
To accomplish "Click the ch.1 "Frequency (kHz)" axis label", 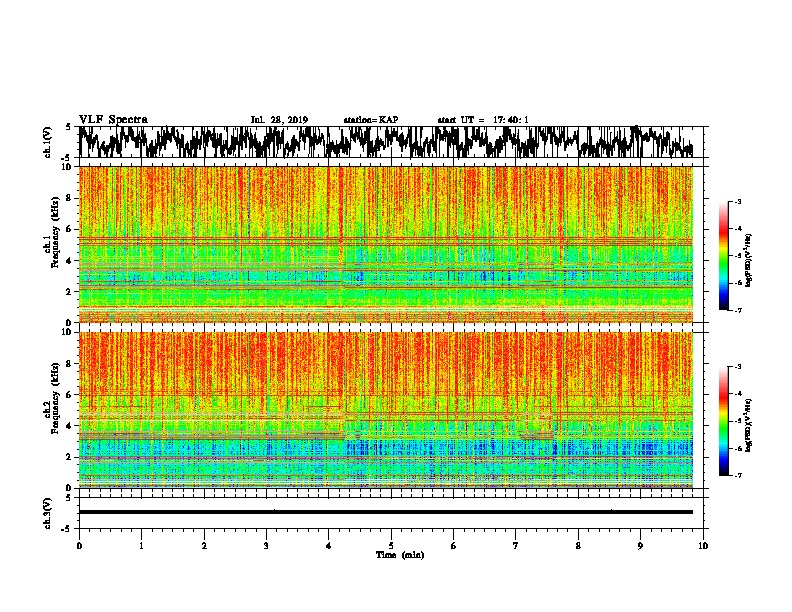I will [x=55, y=233].
